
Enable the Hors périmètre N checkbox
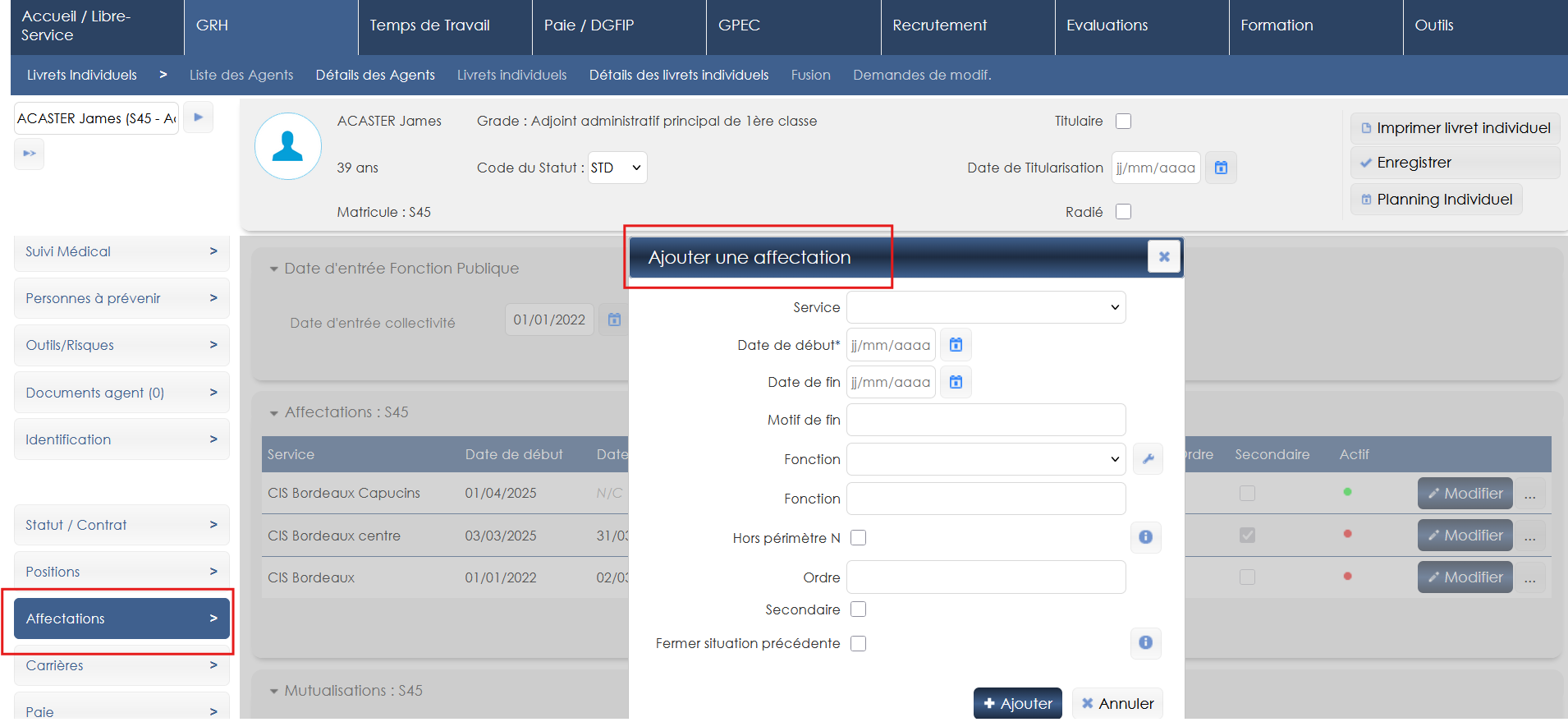(x=859, y=538)
